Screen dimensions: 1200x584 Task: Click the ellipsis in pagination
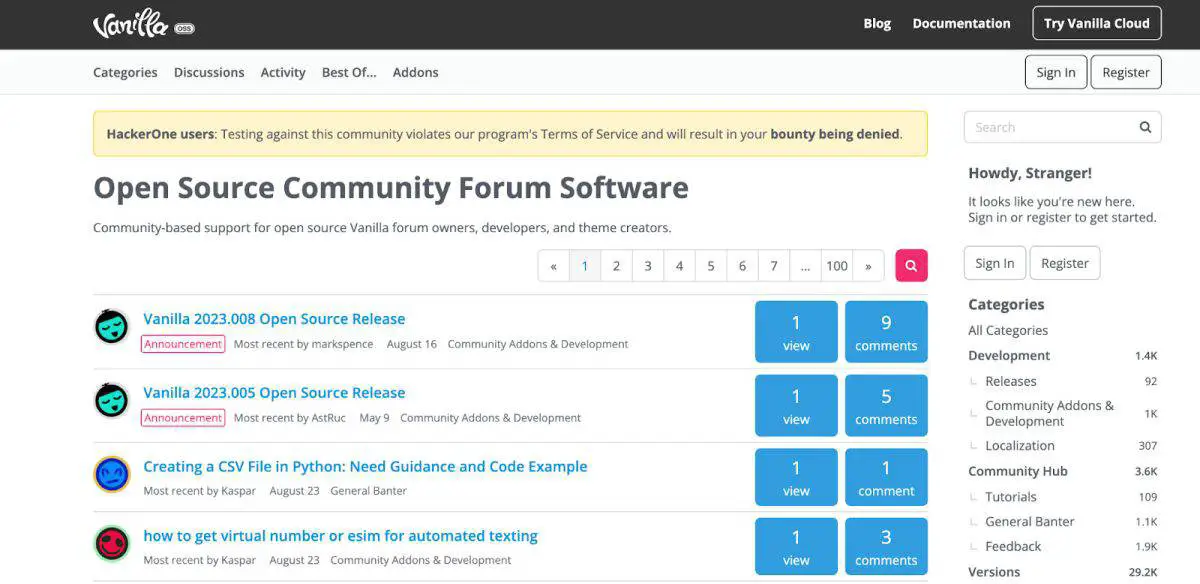(x=805, y=266)
